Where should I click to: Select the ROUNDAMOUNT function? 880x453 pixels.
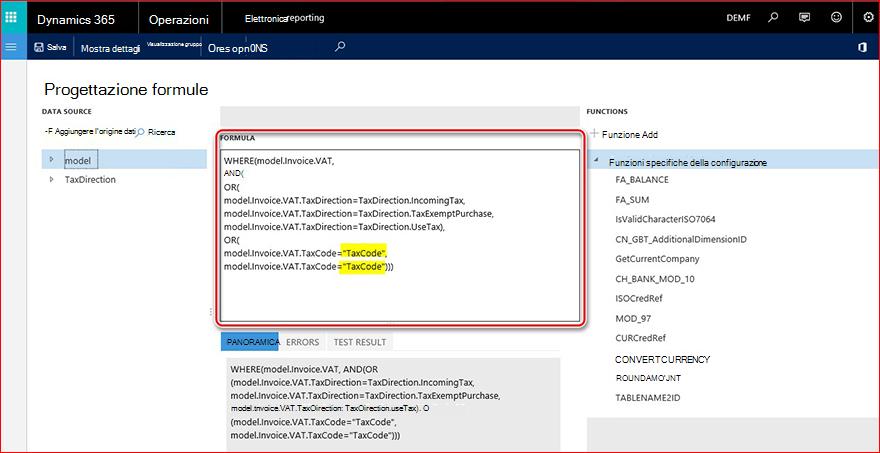pyautogui.click(x=648, y=378)
